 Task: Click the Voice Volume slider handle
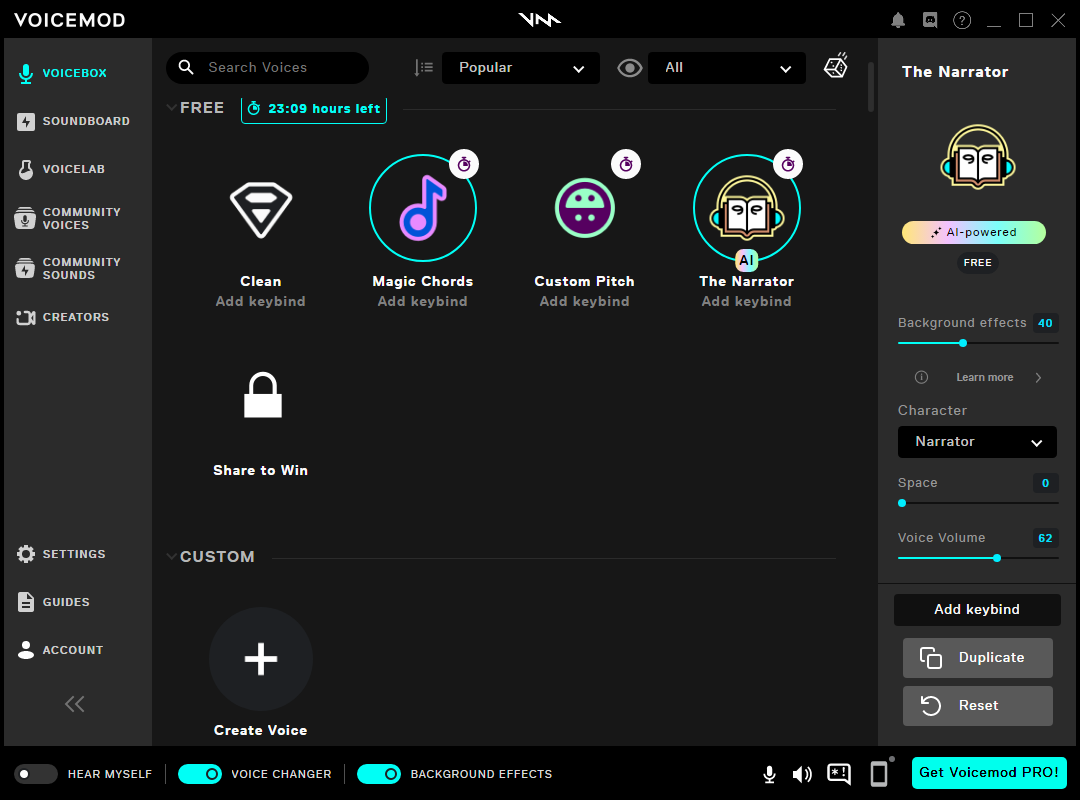point(997,558)
